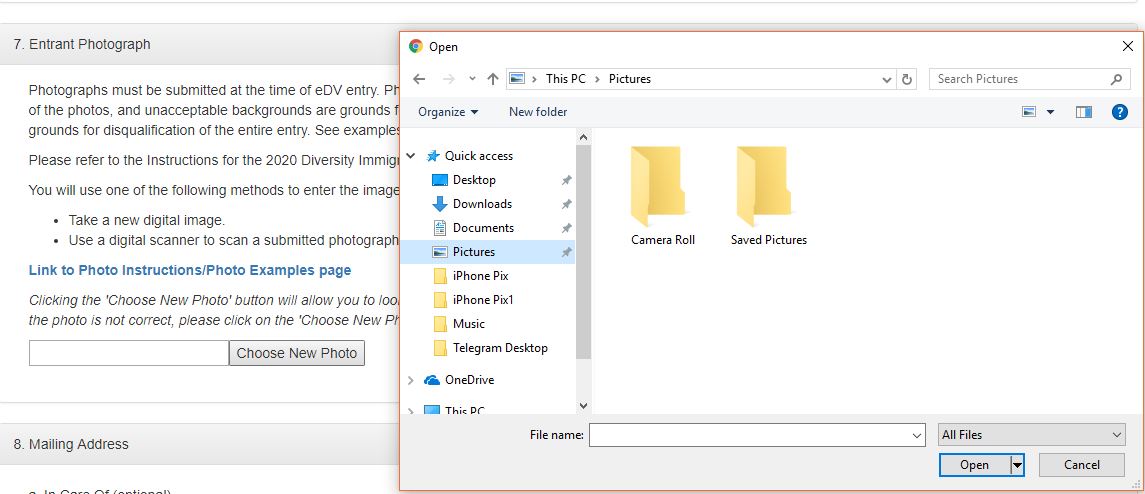Click New folder in the toolbar

[538, 112]
